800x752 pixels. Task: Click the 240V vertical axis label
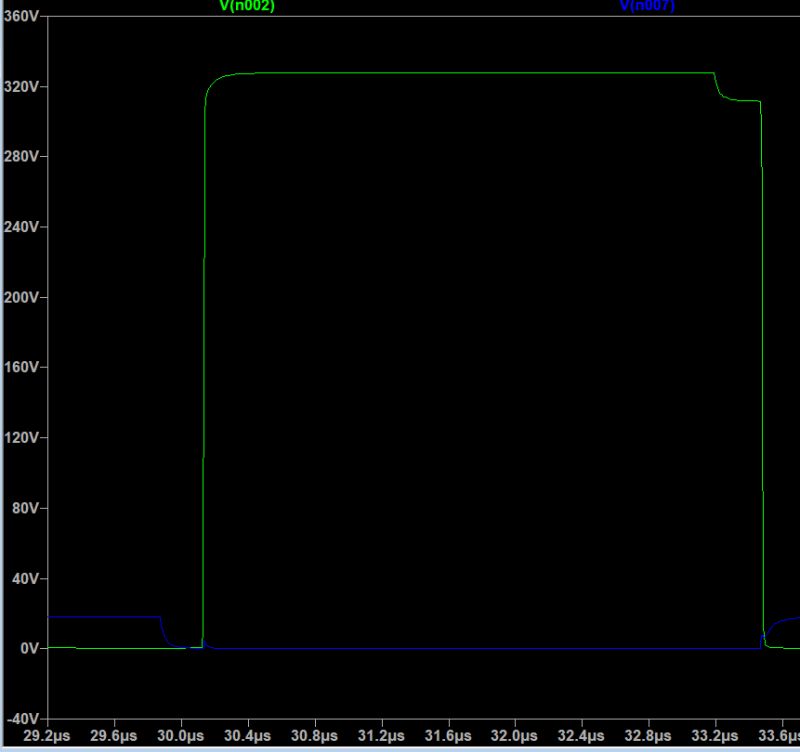pyautogui.click(x=21, y=227)
